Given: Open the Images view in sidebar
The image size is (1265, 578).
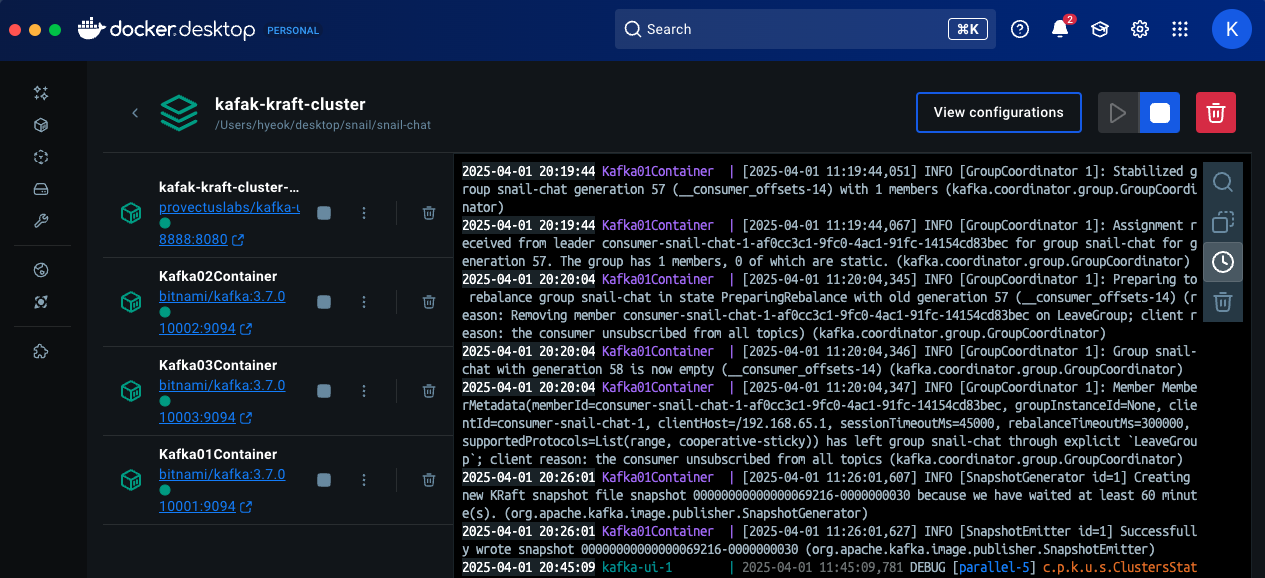Looking at the screenshot, I should (x=41, y=157).
